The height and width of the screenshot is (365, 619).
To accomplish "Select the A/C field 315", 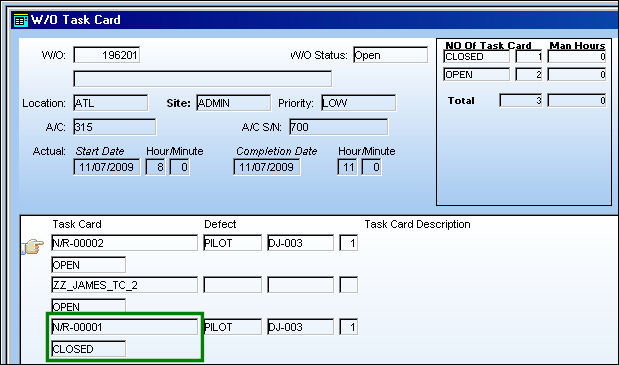I will [x=114, y=127].
